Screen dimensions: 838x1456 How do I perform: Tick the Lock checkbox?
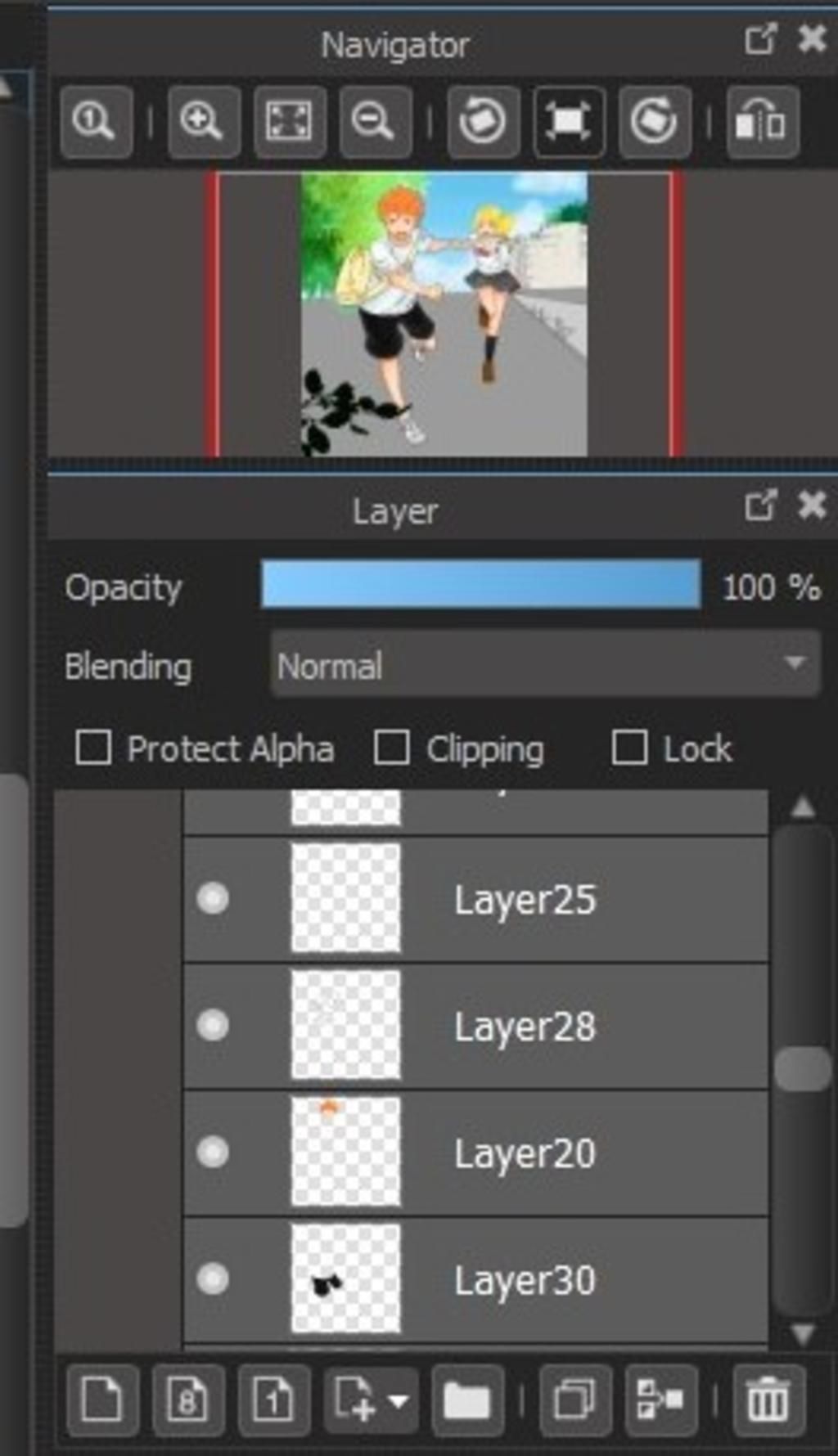coord(629,748)
